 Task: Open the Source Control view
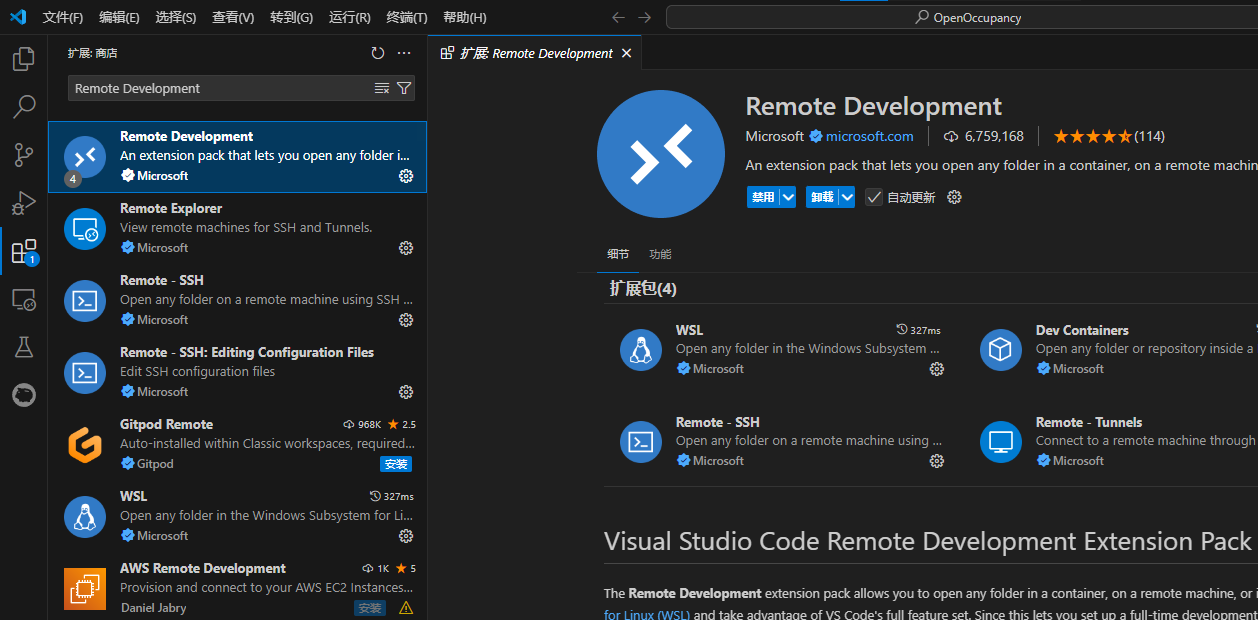click(23, 155)
